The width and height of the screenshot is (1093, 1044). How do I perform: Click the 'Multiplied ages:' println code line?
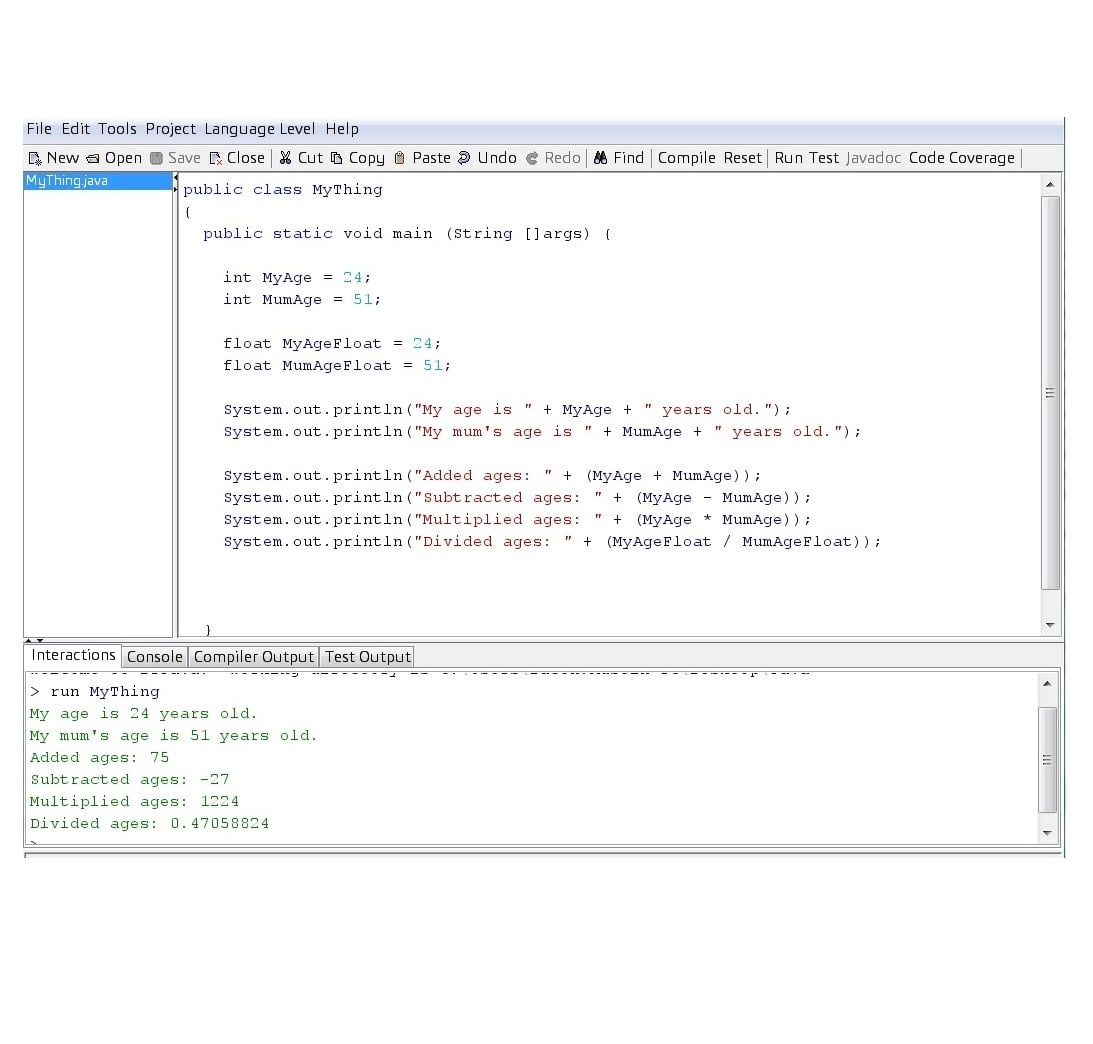pyautogui.click(x=517, y=519)
